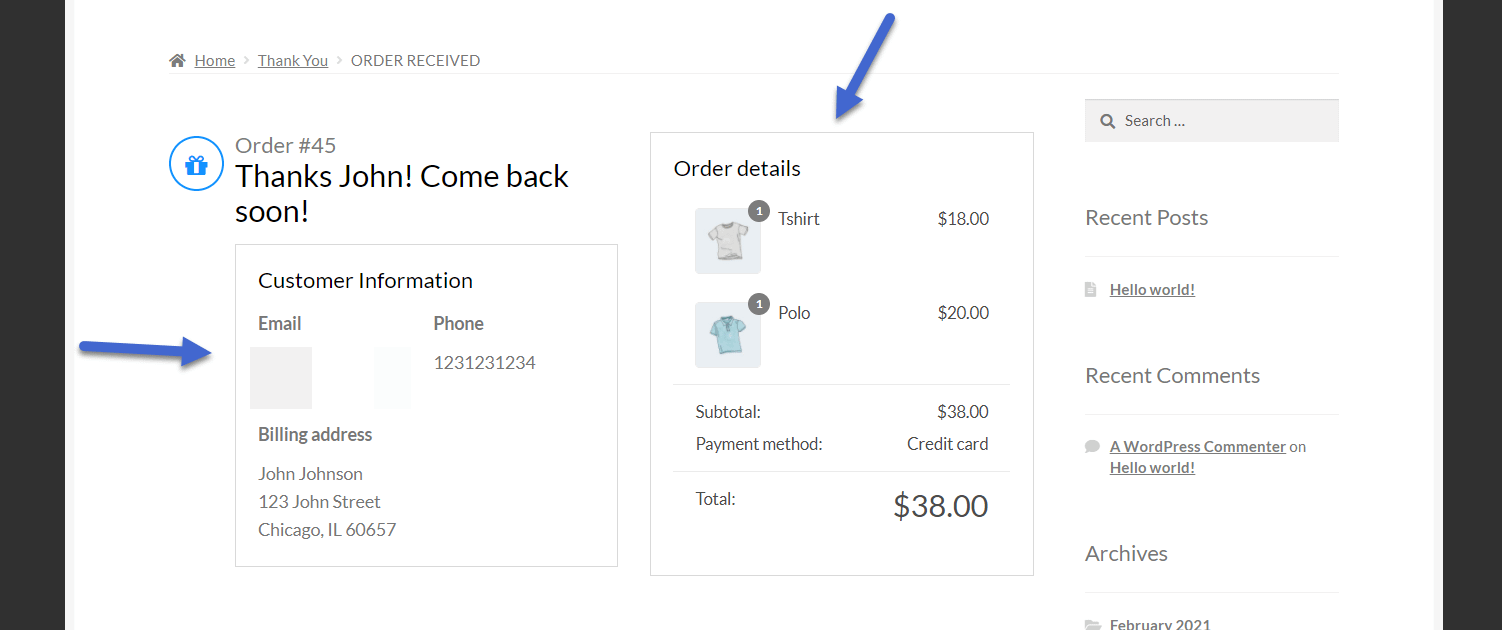
Task: Open the Tshirt product thumbnail
Action: click(x=727, y=241)
